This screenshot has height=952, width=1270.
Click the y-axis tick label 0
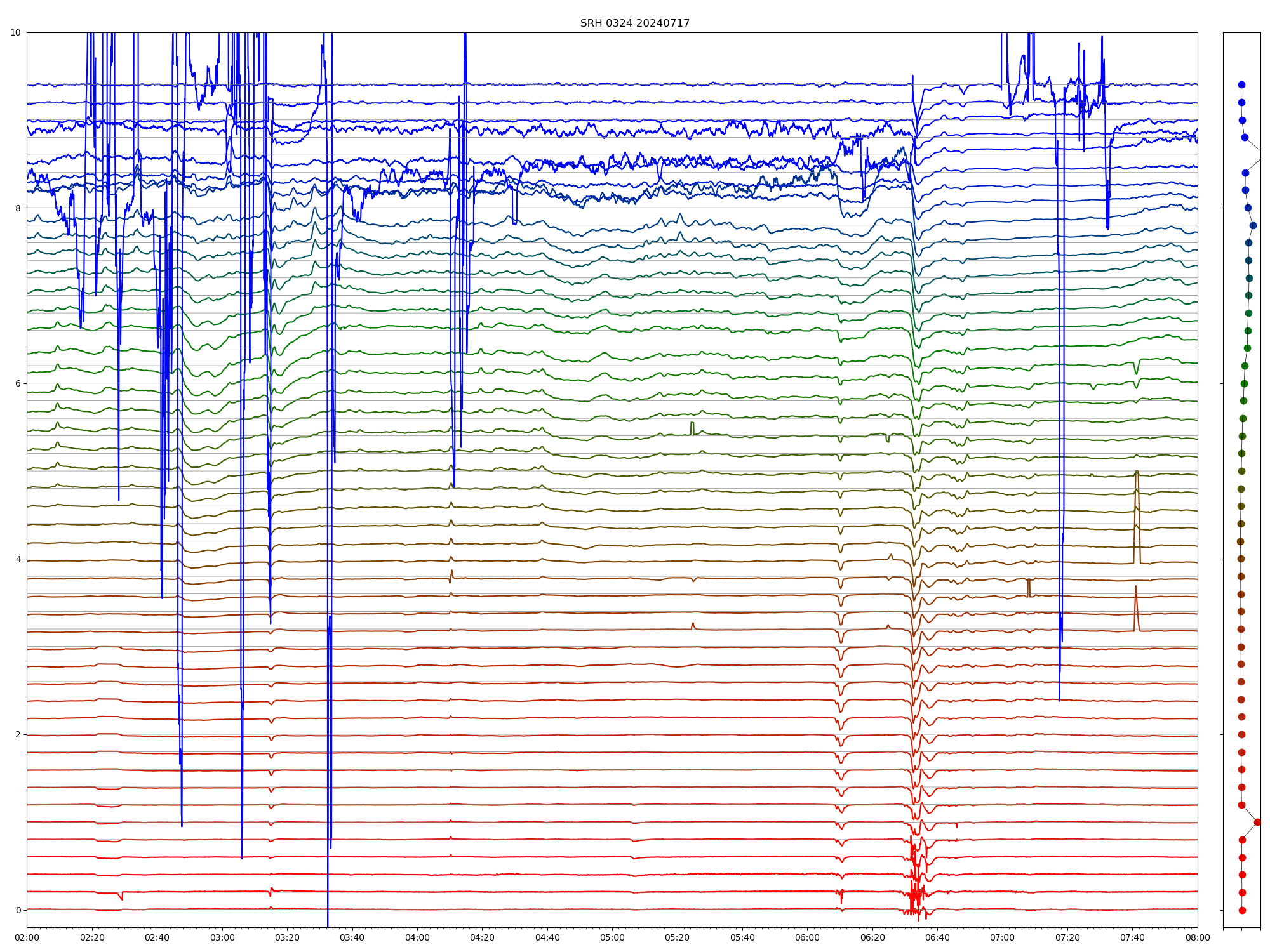(x=18, y=910)
